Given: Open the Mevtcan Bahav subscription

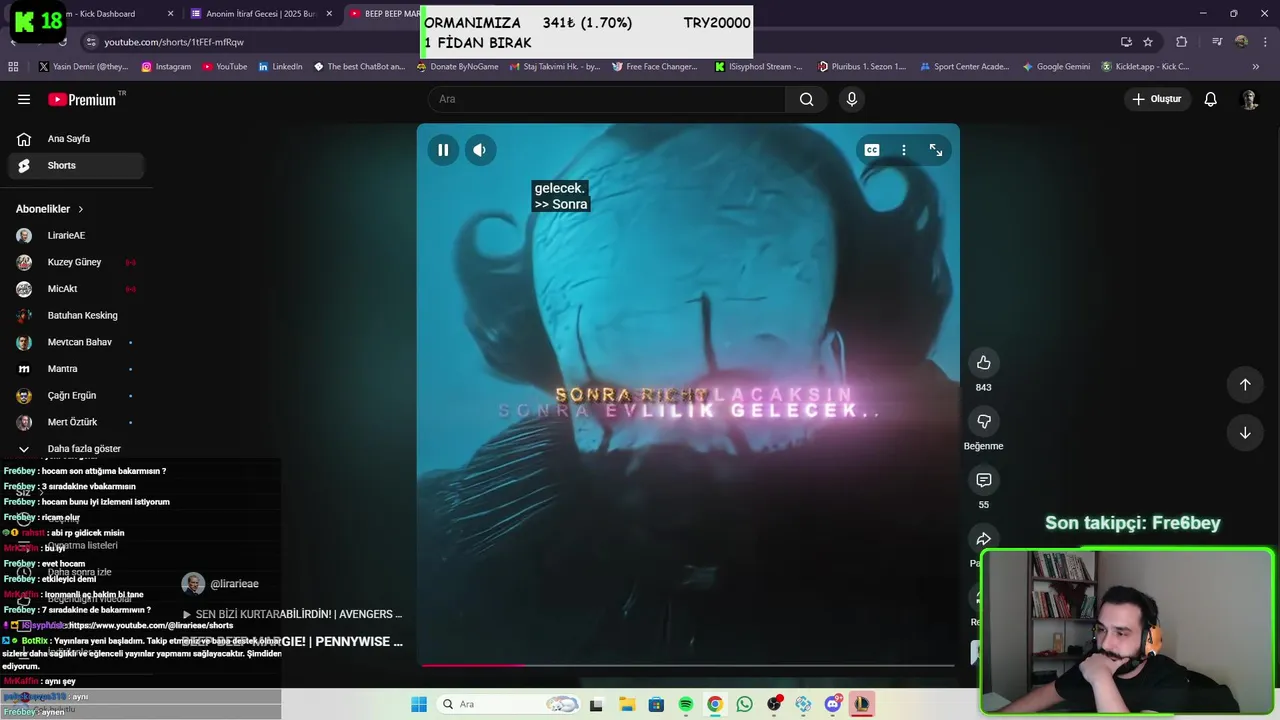Looking at the screenshot, I should tap(76, 342).
